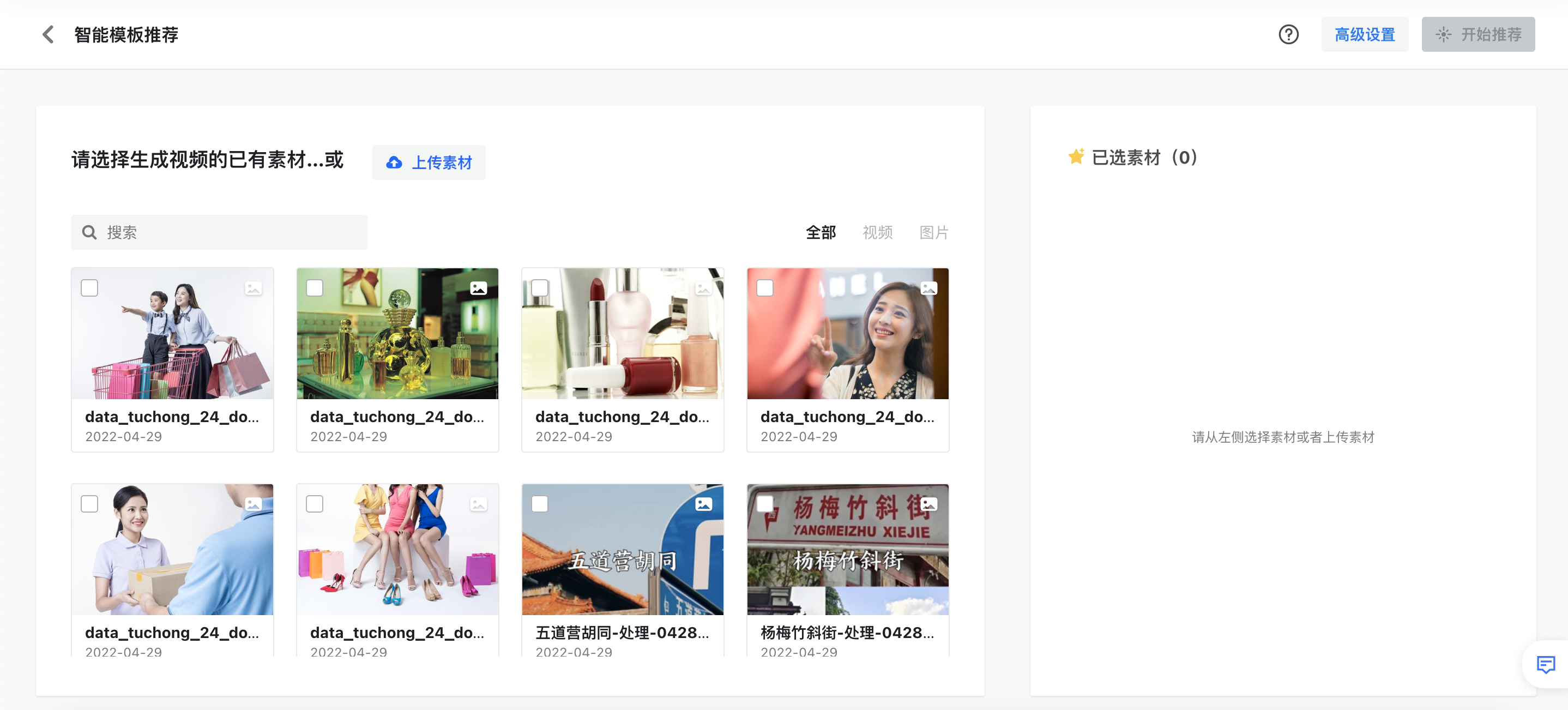Viewport: 1568px width, 710px height.
Task: Click the 上传素材 upload button
Action: click(x=429, y=163)
